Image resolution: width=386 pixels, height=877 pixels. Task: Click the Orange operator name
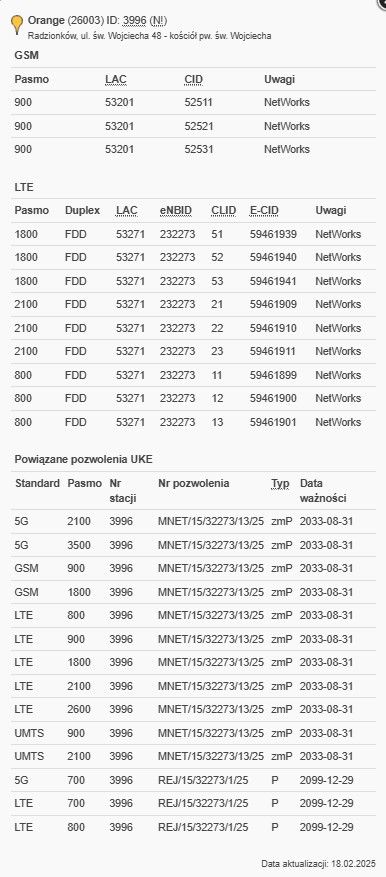46,21
